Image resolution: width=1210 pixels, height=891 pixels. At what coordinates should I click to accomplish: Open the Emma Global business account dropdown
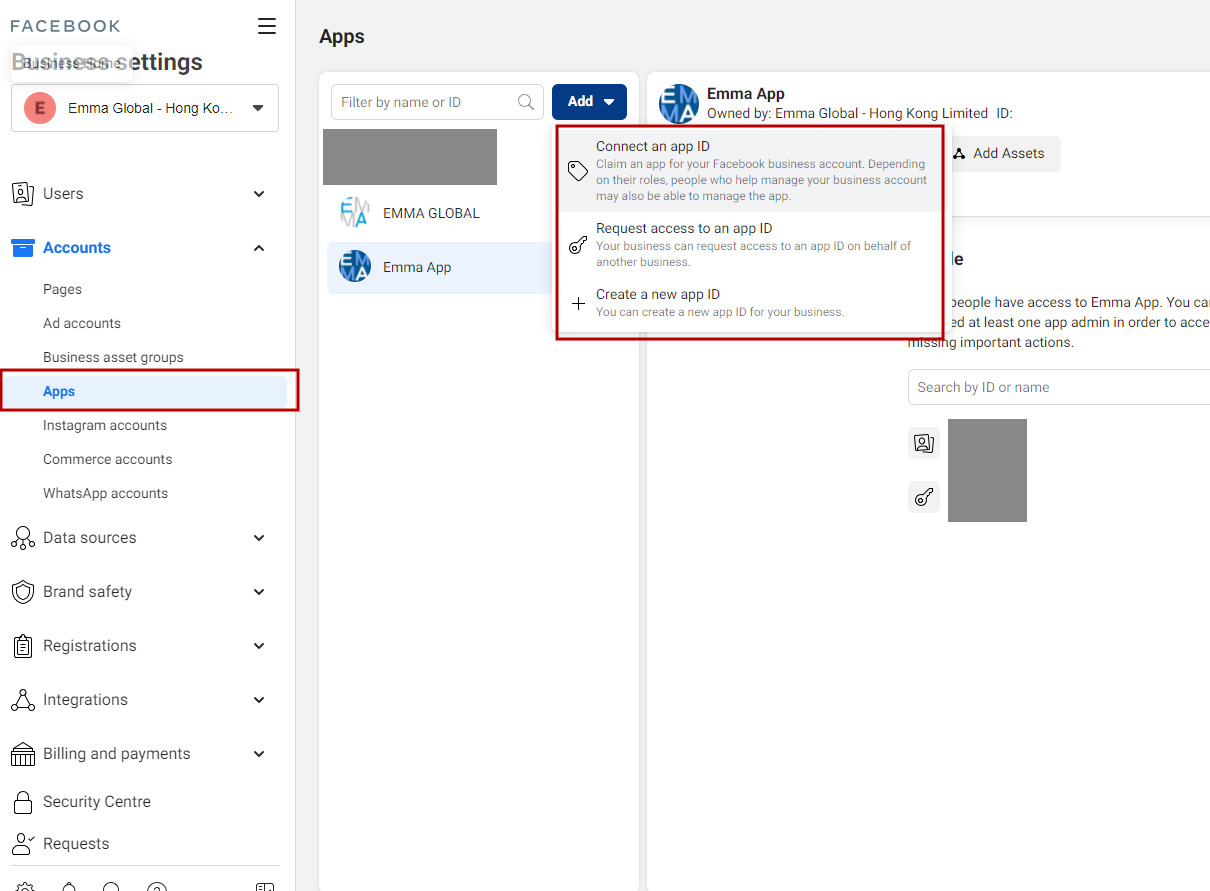(145, 108)
